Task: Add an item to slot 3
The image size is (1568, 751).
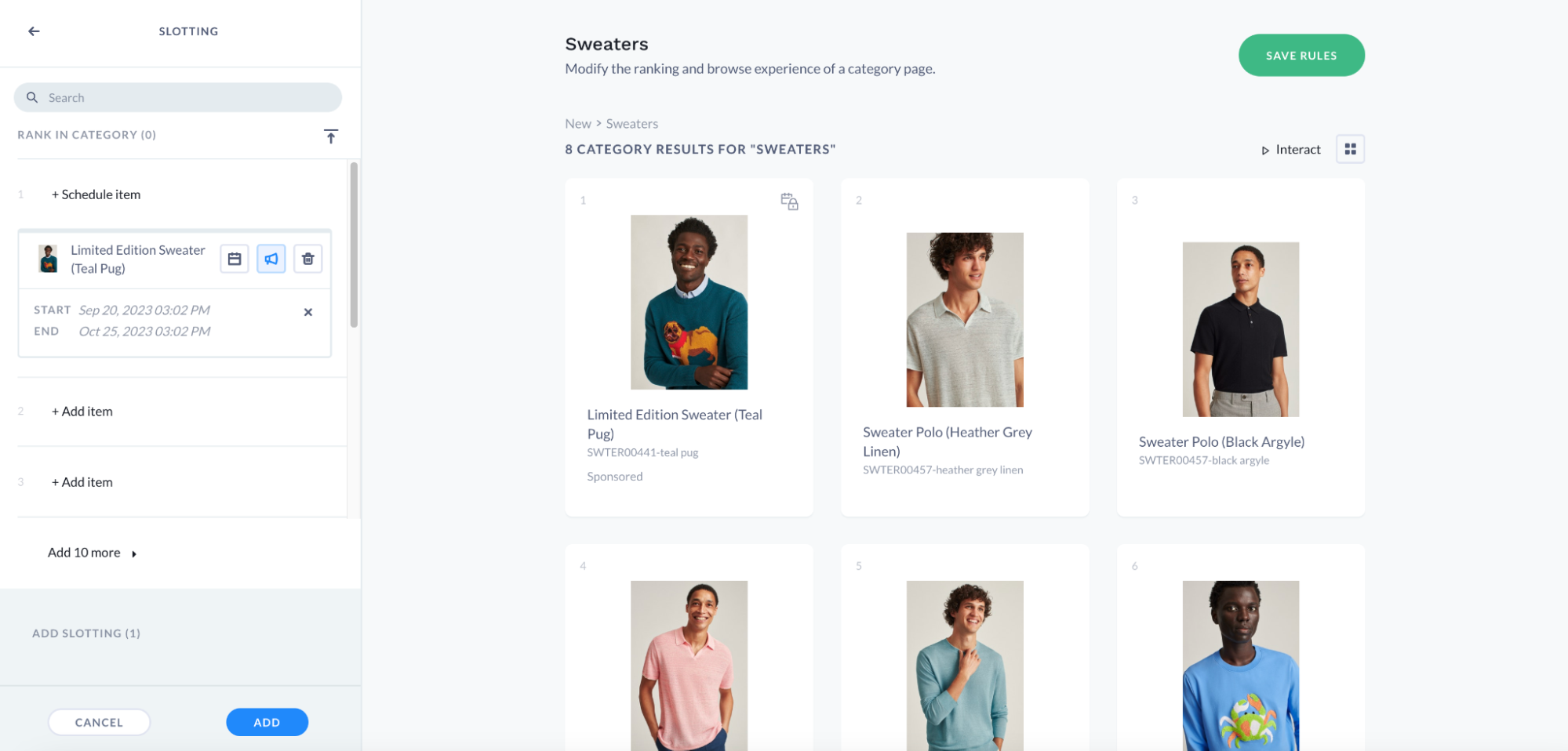Action: pos(82,482)
